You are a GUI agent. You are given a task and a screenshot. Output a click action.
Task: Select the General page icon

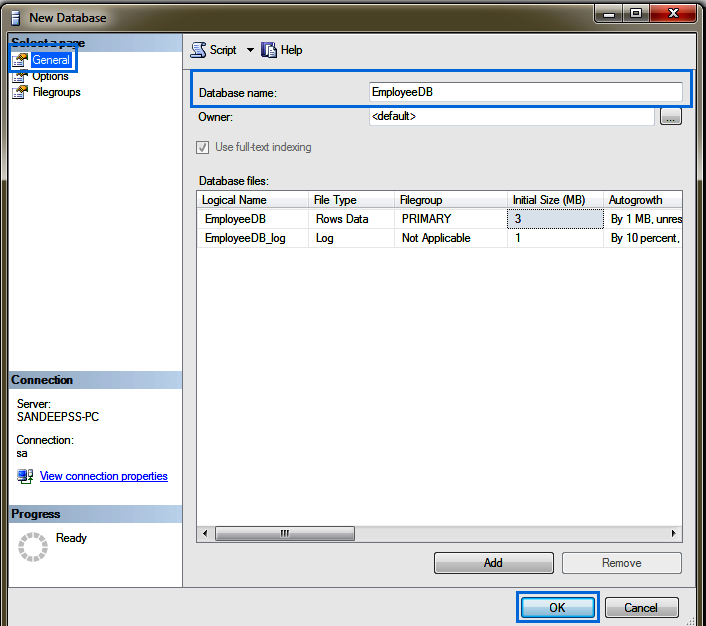[20, 60]
